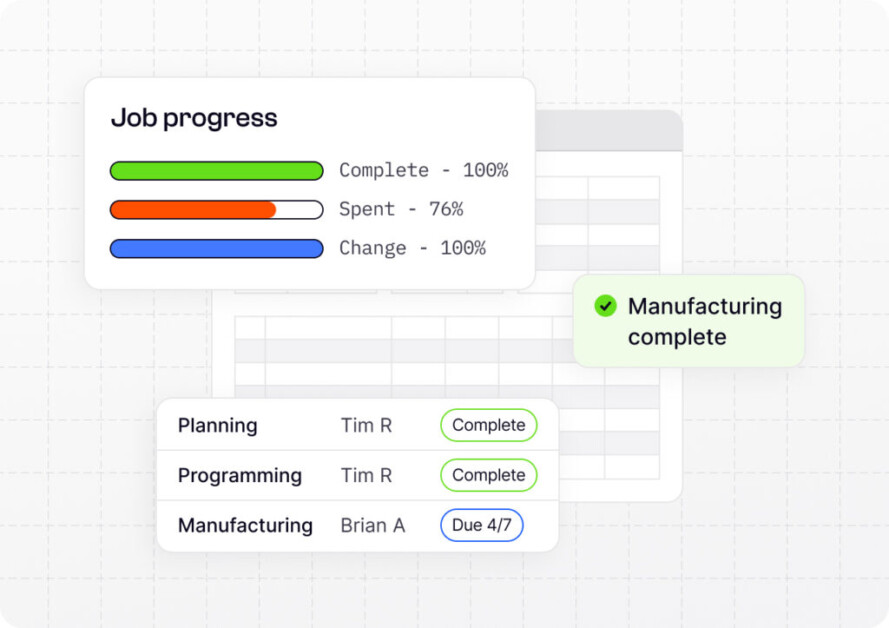Click the blue Change progress bar
Viewport: 889px width, 628px height.
coord(216,249)
